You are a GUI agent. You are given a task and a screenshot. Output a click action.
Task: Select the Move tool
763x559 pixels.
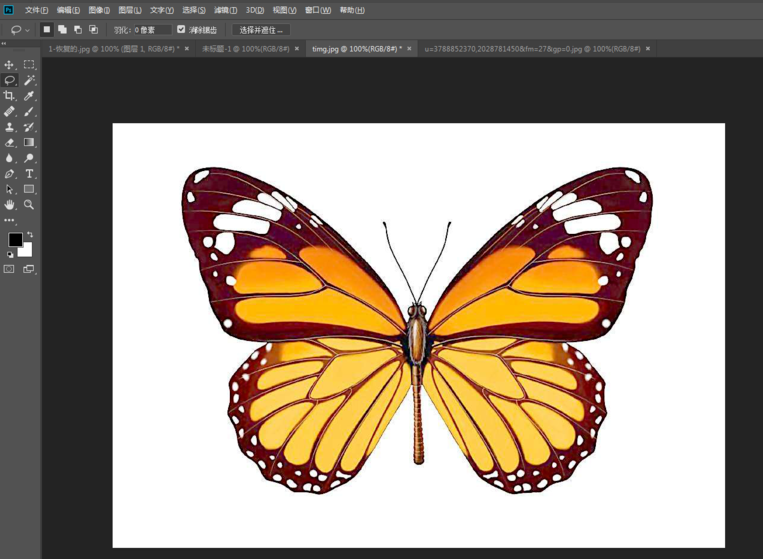point(10,65)
